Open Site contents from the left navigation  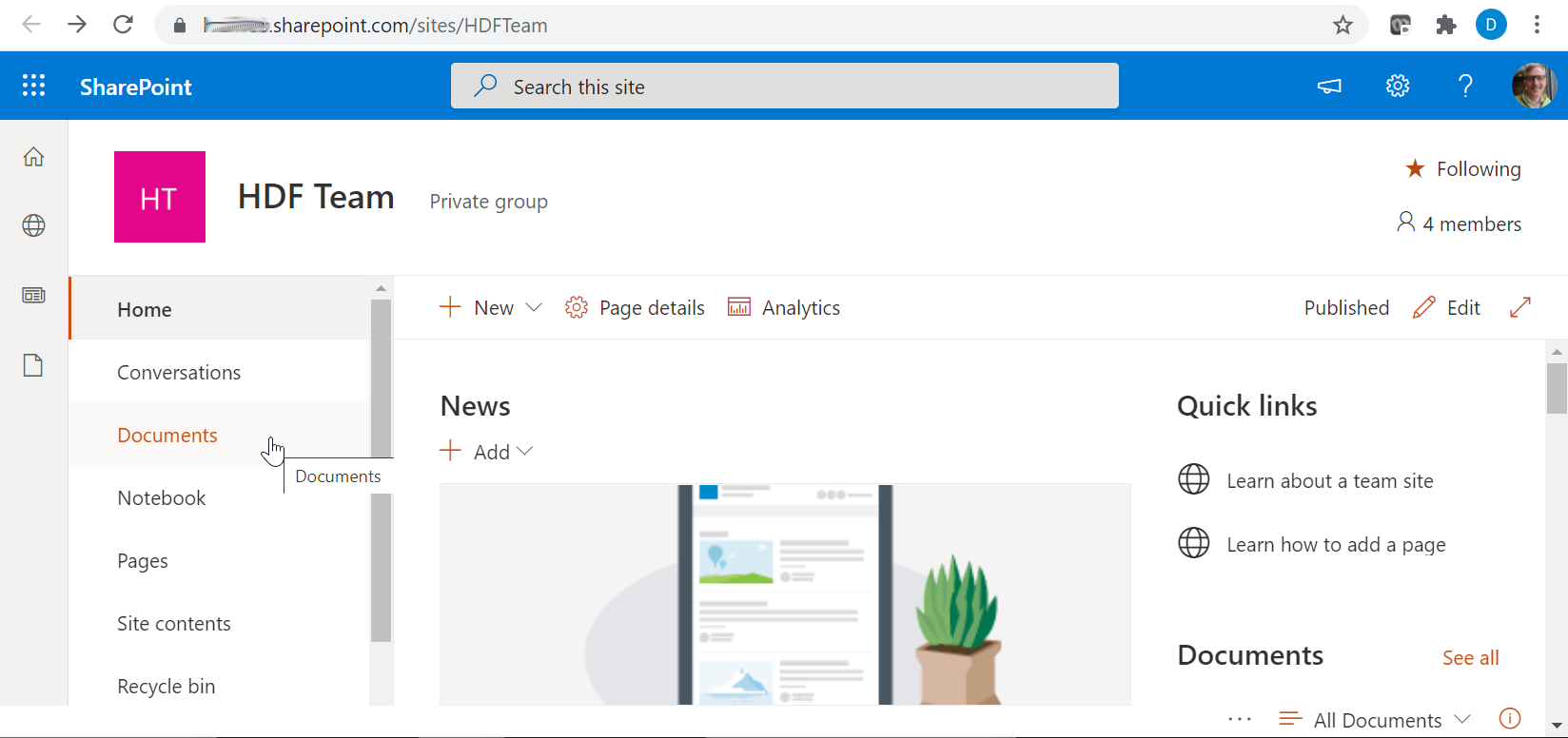point(174,624)
